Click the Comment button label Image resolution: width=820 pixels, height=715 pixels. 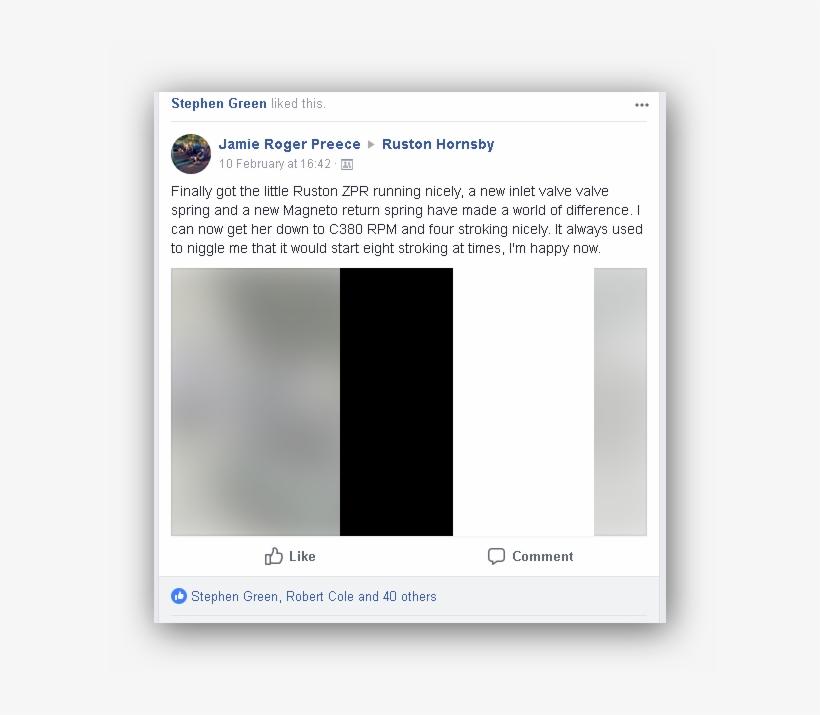click(x=542, y=557)
